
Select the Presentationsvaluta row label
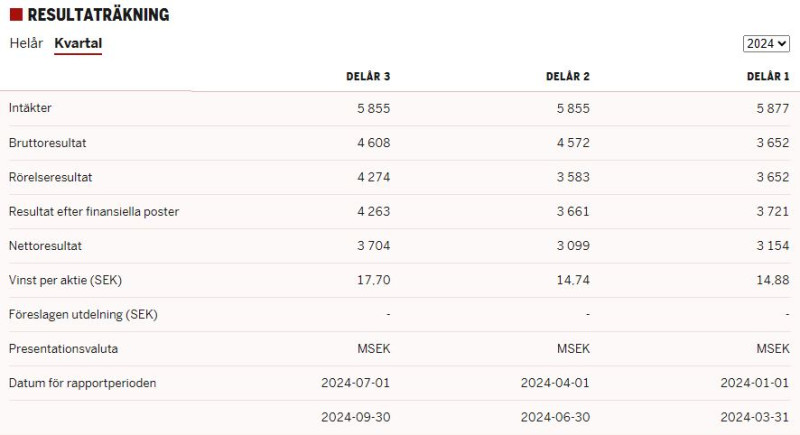tap(63, 349)
